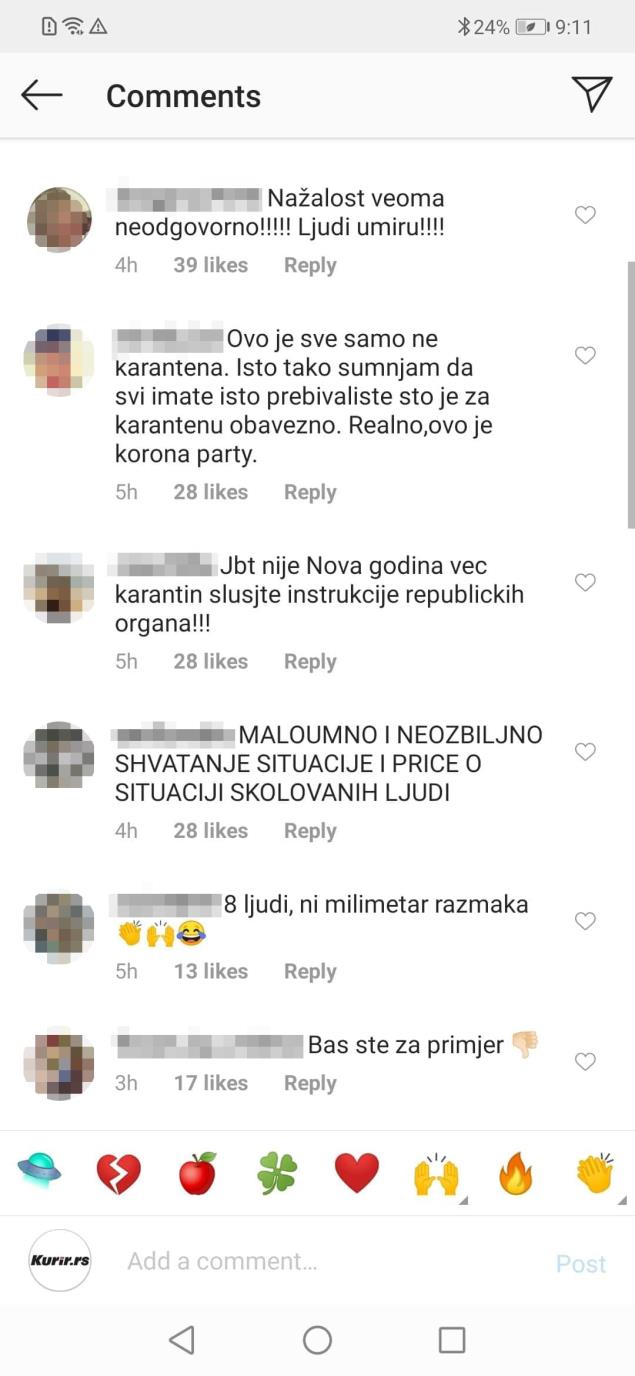Insert the fire emoji
Viewport: 635px width, 1376px height.
pos(516,1173)
